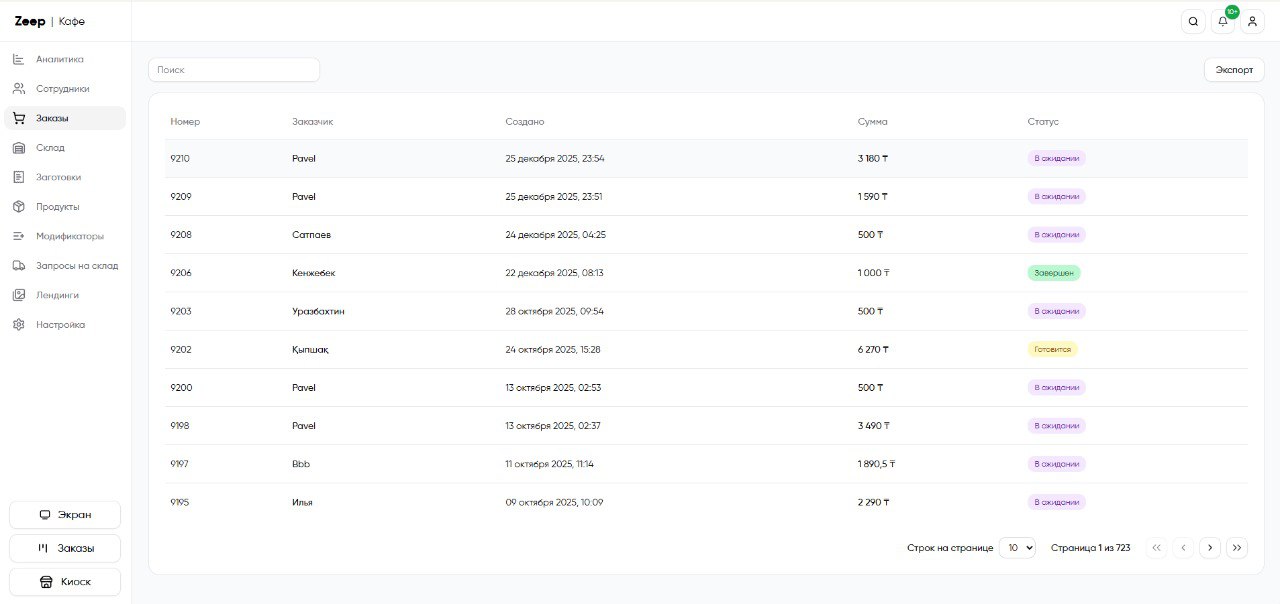Click the Склад warehouse icon
The width and height of the screenshot is (1280, 604).
(18, 148)
